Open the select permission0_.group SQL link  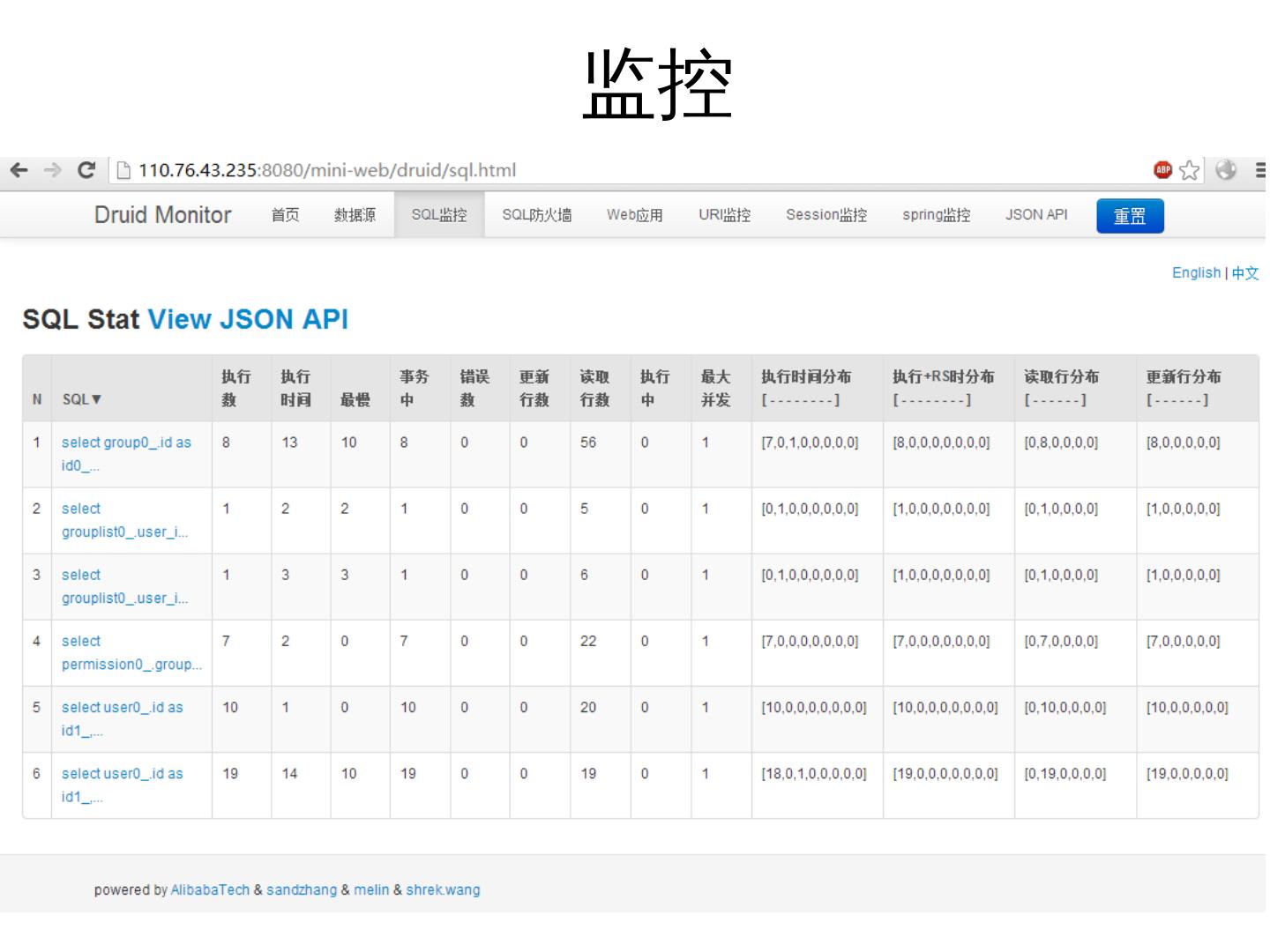(x=131, y=653)
